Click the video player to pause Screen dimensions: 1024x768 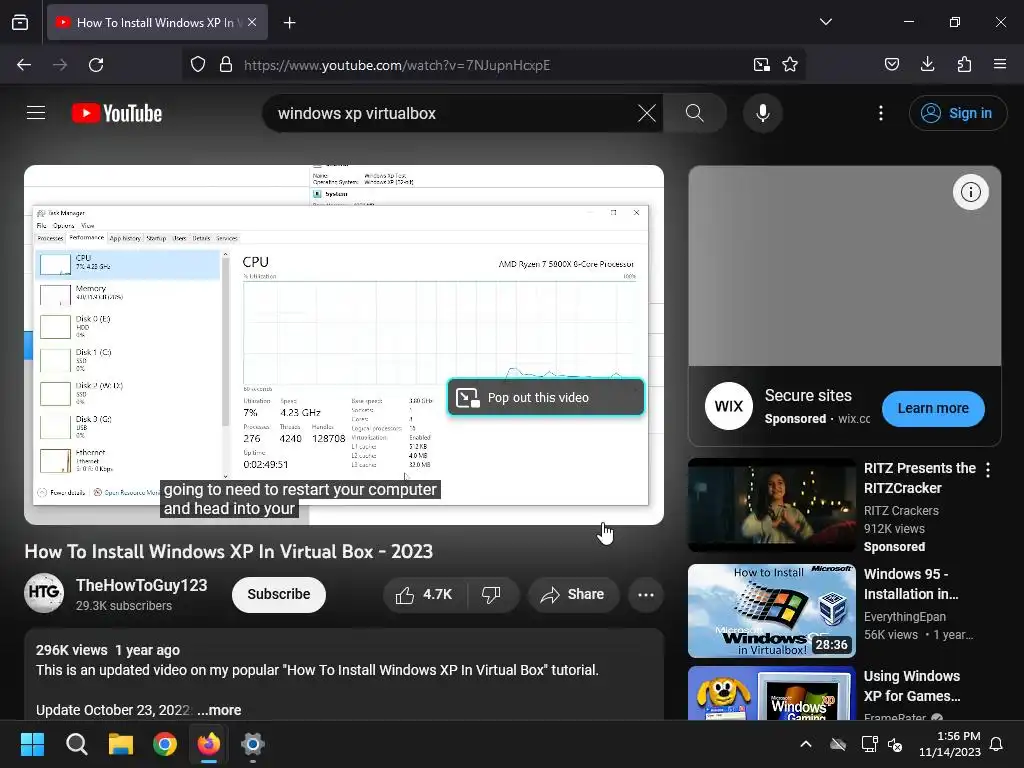point(344,345)
